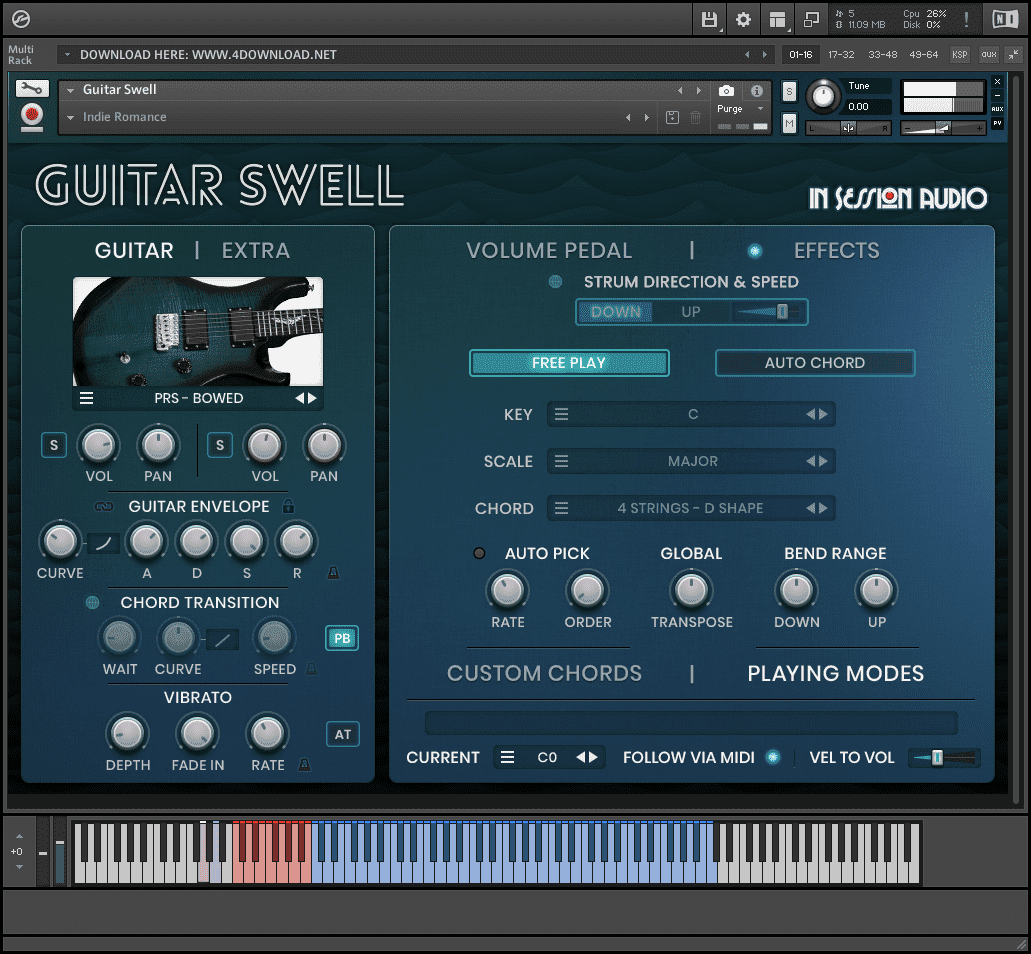The width and height of the screenshot is (1031, 954).
Task: Click the Kontakt logo icon at top left
Action: [21, 19]
